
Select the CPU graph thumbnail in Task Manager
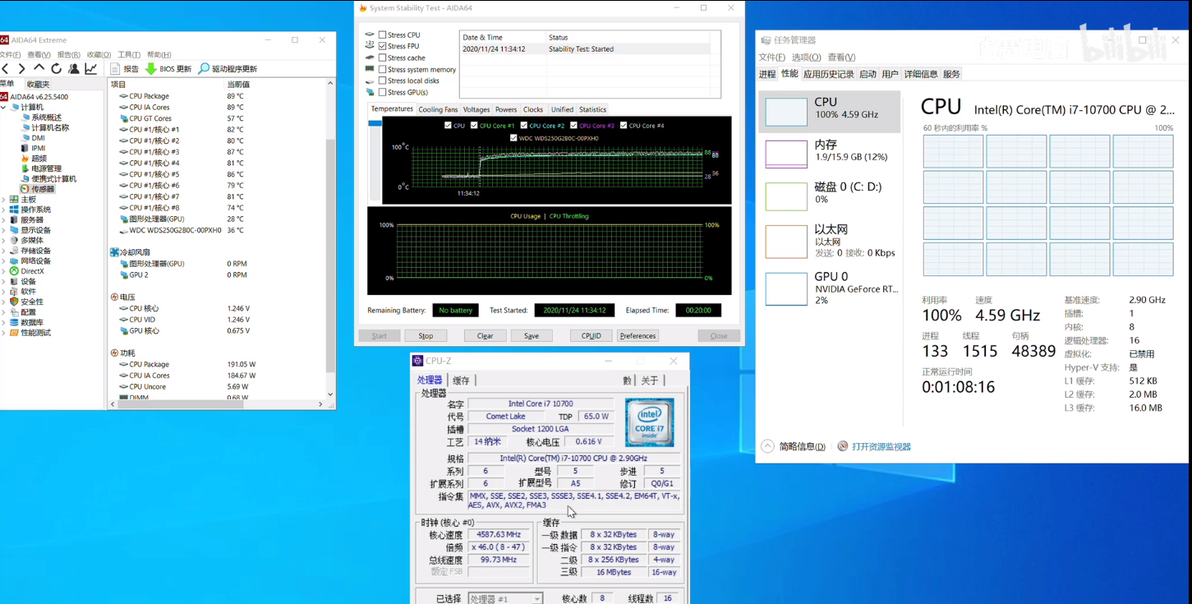click(786, 112)
